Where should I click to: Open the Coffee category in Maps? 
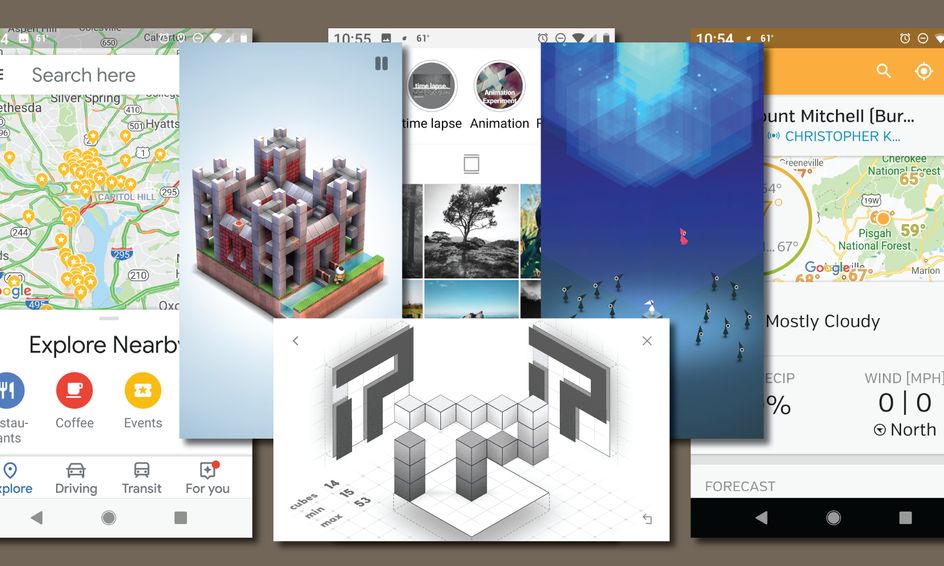(75, 401)
